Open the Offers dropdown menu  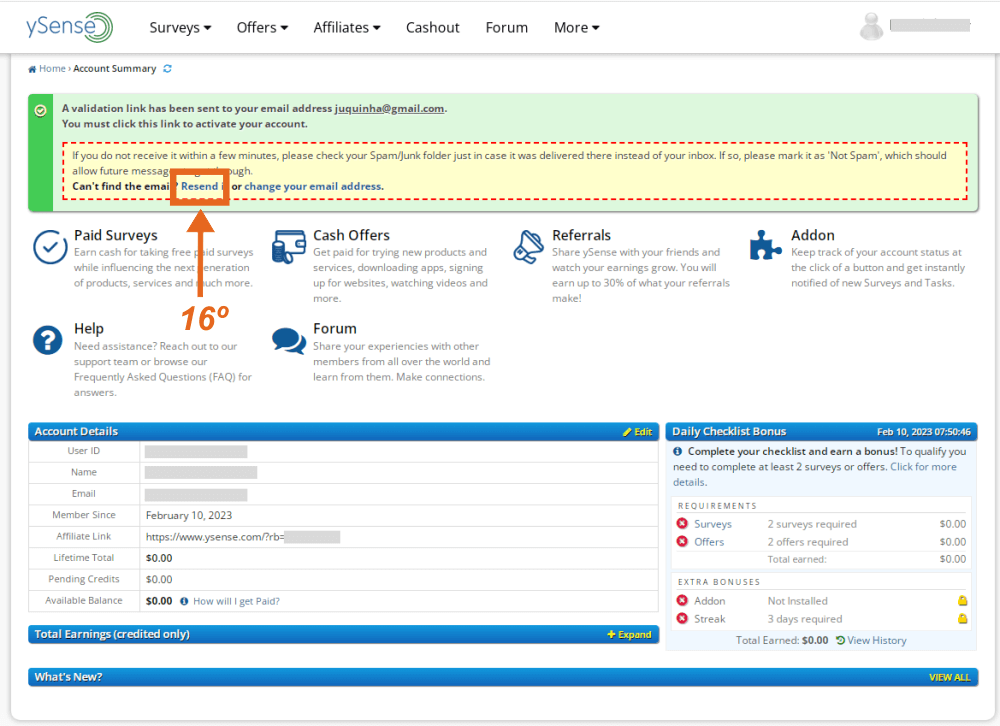(x=262, y=27)
